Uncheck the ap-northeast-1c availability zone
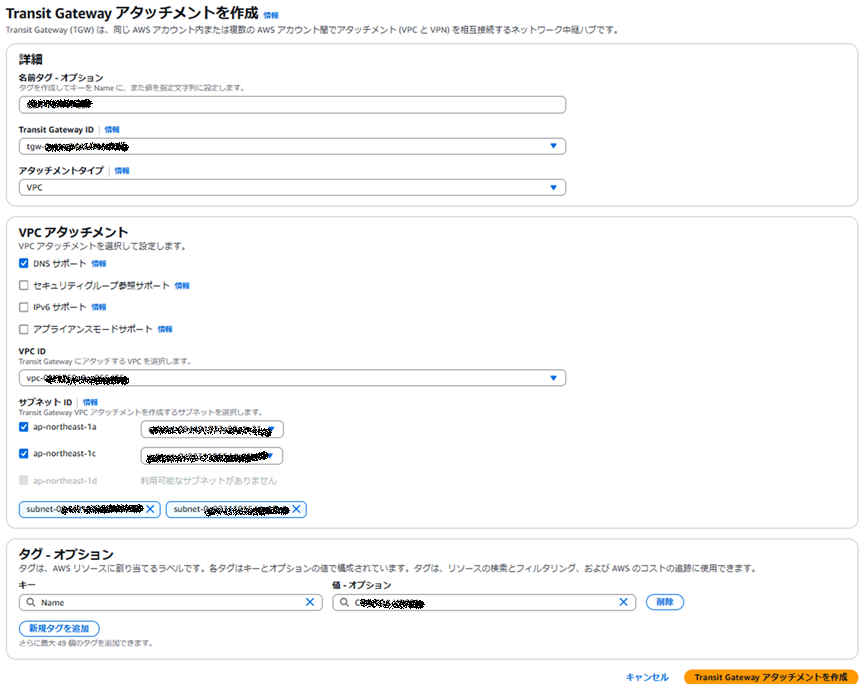The image size is (866, 684). pyautogui.click(x=24, y=453)
